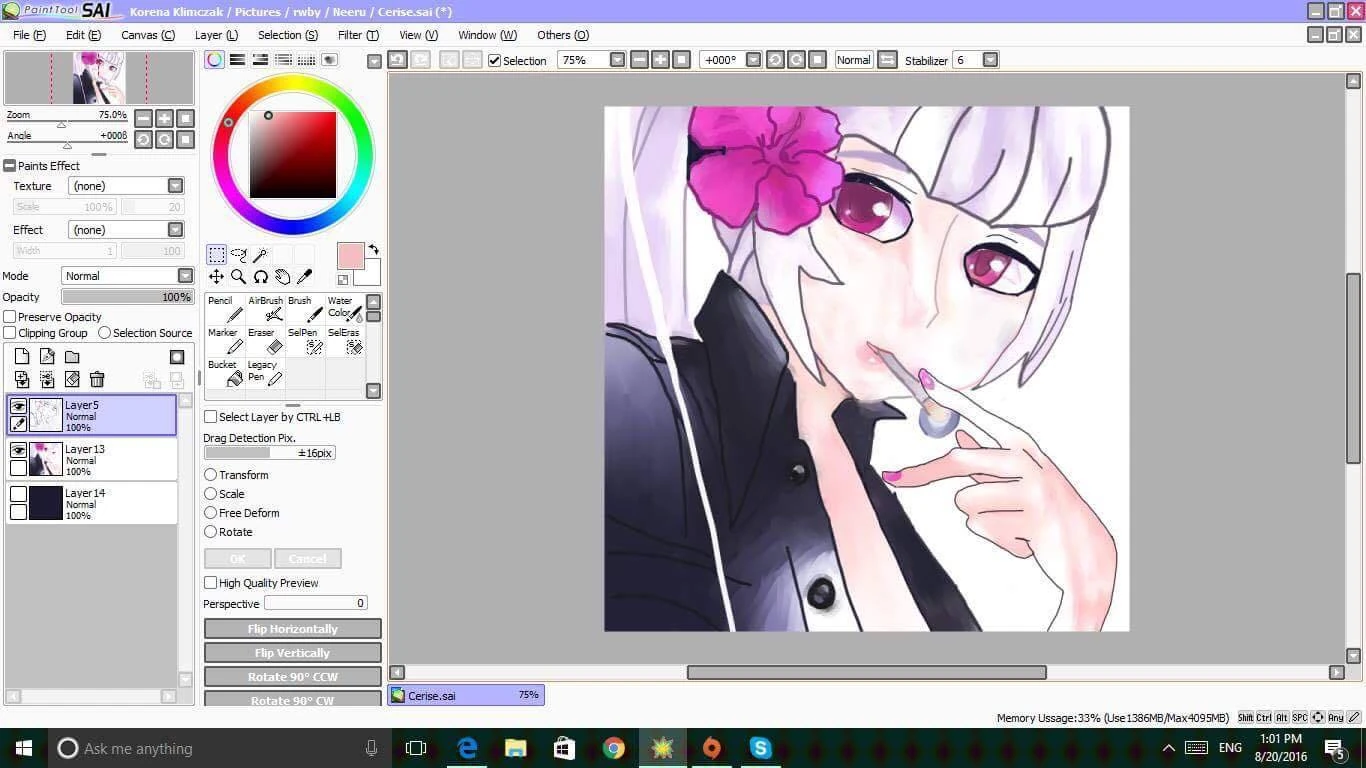Open the Texture dropdown
This screenshot has width=1366, height=768.
[176, 186]
